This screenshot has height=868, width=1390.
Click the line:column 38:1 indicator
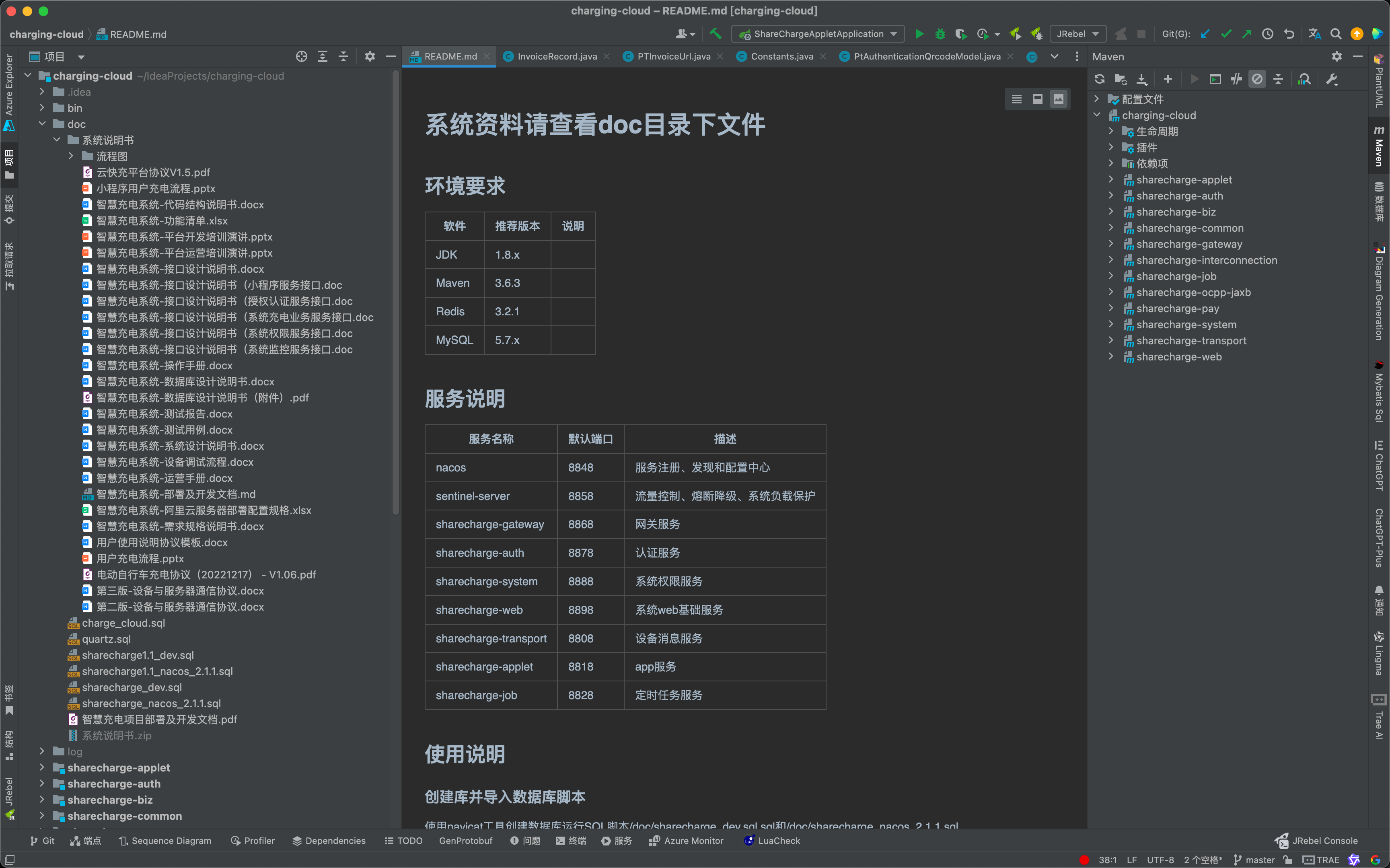tap(1108, 860)
